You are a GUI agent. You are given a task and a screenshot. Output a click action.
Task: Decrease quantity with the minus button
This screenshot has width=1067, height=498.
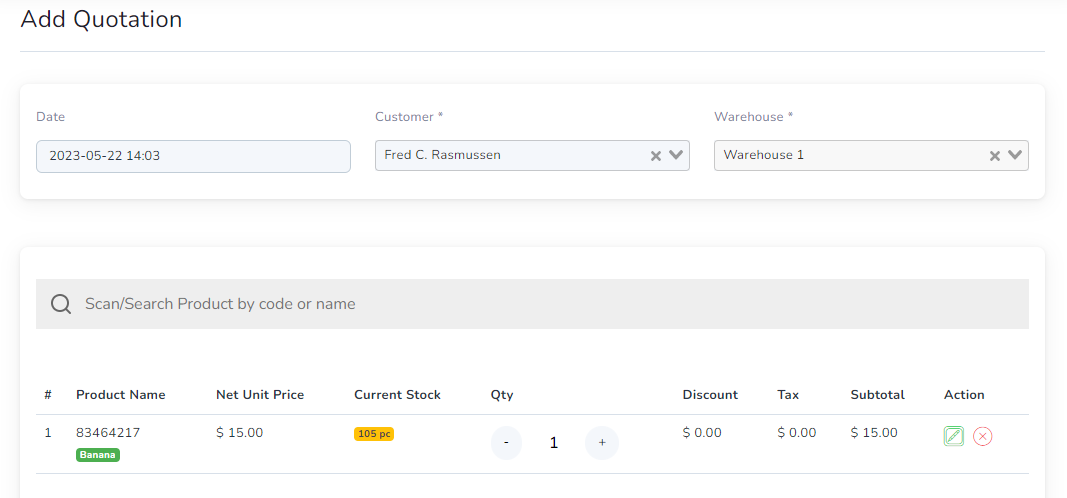tap(506, 443)
